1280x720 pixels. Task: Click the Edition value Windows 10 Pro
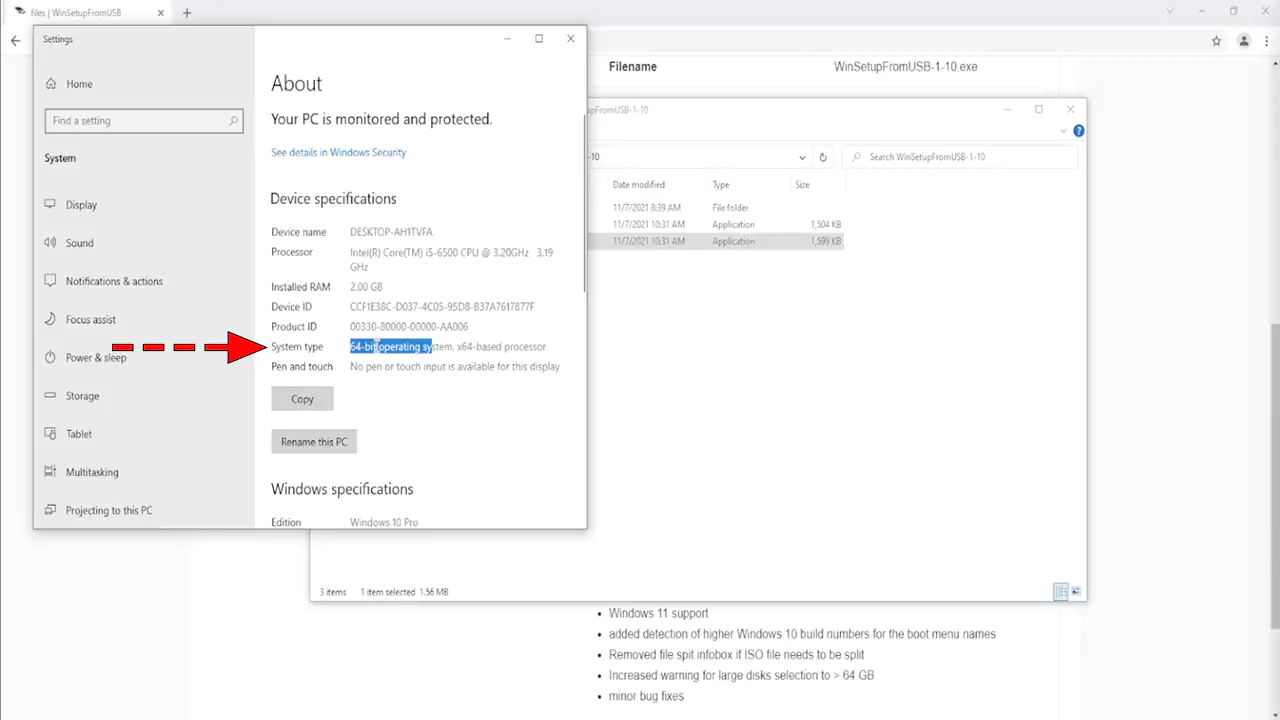pos(384,522)
